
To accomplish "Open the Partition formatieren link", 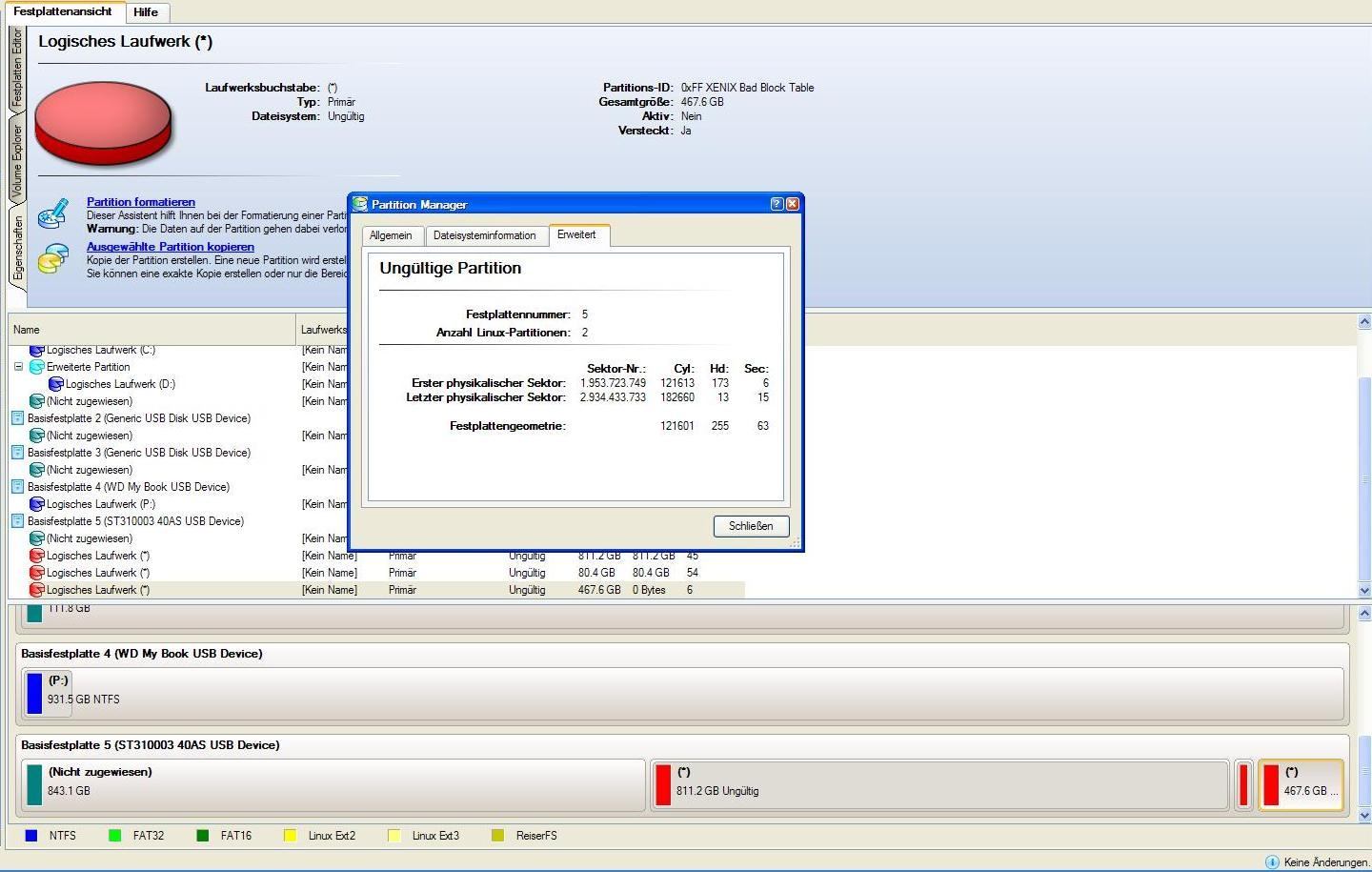I will click(x=141, y=202).
